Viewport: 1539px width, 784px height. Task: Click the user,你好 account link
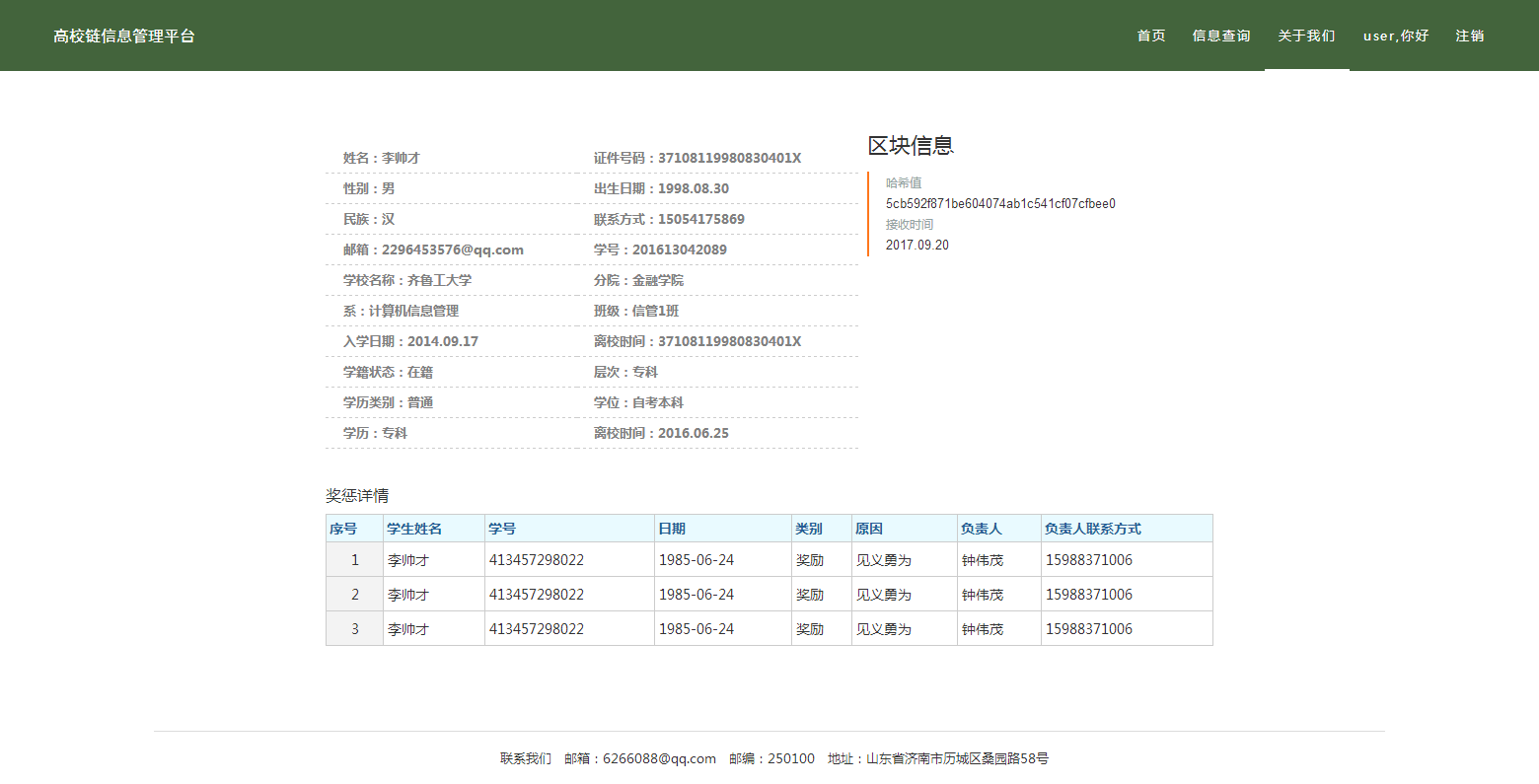click(x=1396, y=36)
